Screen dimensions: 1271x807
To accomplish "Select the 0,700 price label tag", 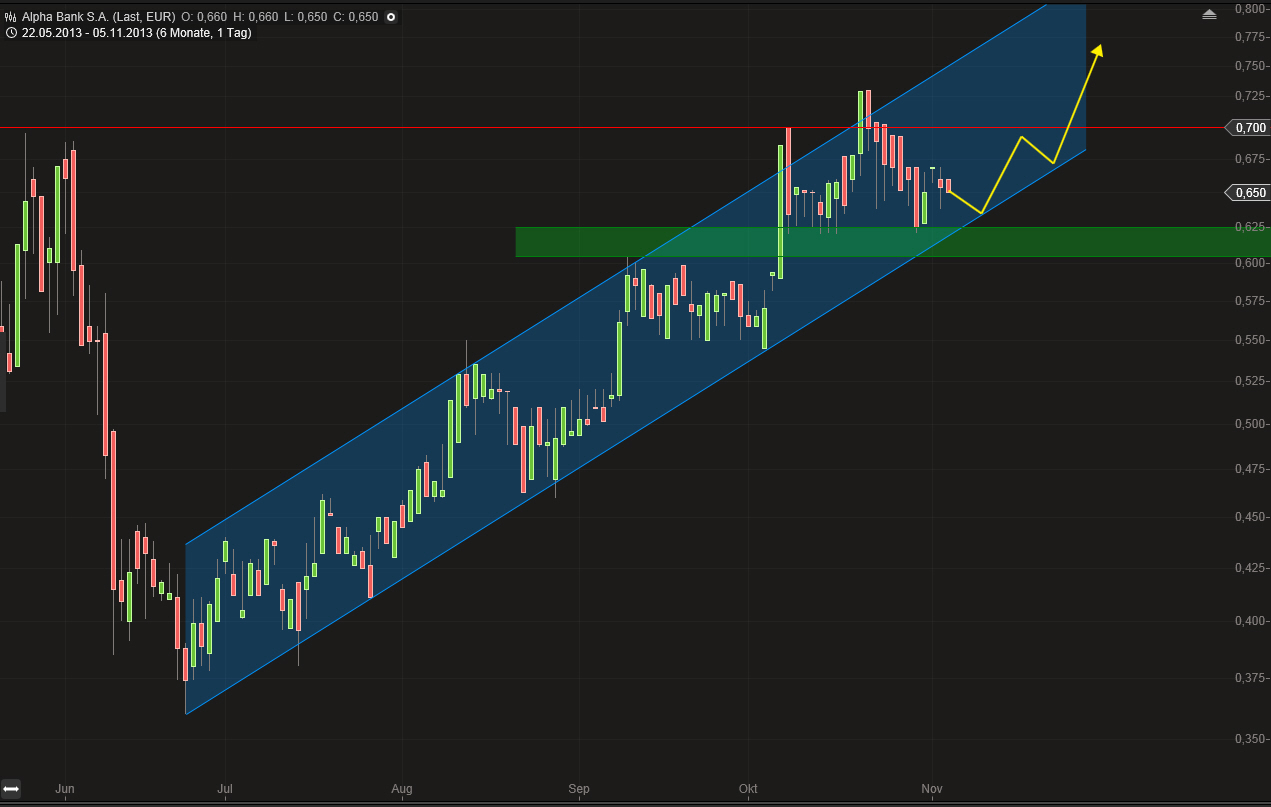I will [1247, 128].
